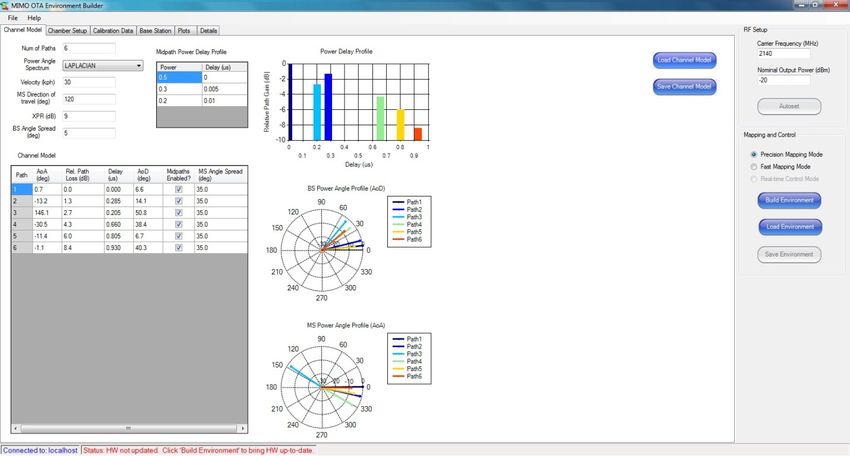
Task: Toggle Midpaths Enabled checkbox for path 6
Action: (x=179, y=248)
